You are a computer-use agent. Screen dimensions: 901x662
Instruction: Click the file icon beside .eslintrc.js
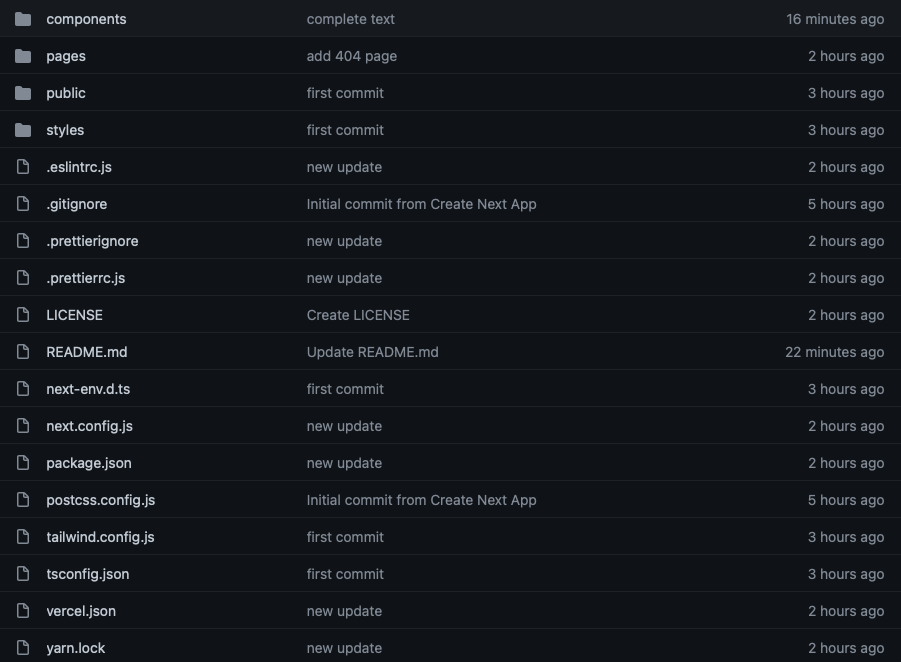pos(23,166)
